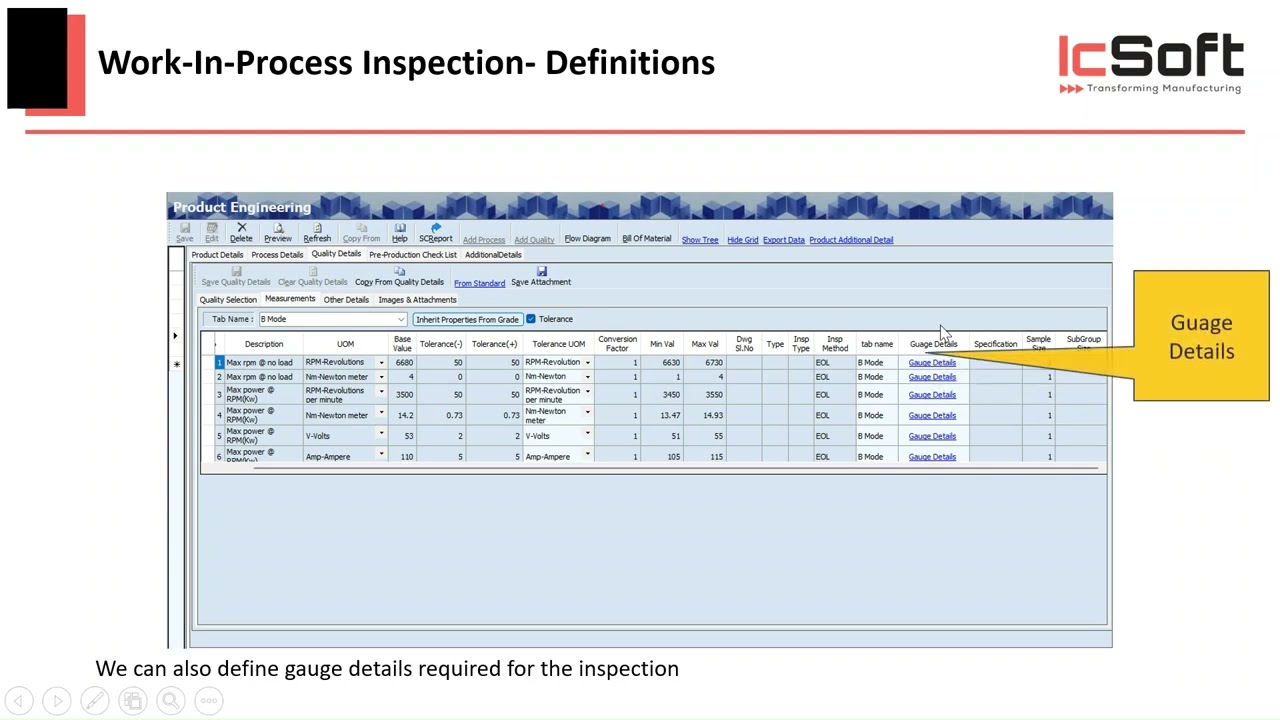Go to next slide arrow icon
Screen dimensions: 1280x720
pyautogui.click(x=57, y=701)
